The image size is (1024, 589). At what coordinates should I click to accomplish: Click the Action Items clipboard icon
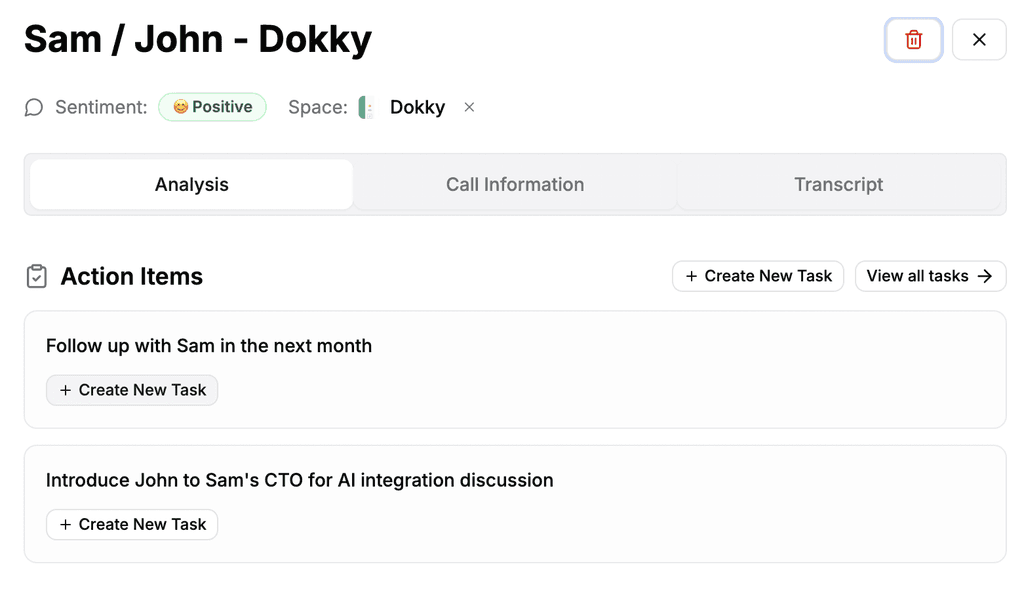(36, 277)
